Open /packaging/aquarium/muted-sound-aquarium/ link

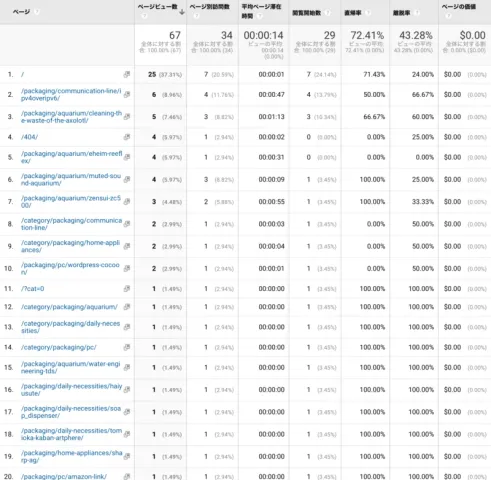coord(71,179)
